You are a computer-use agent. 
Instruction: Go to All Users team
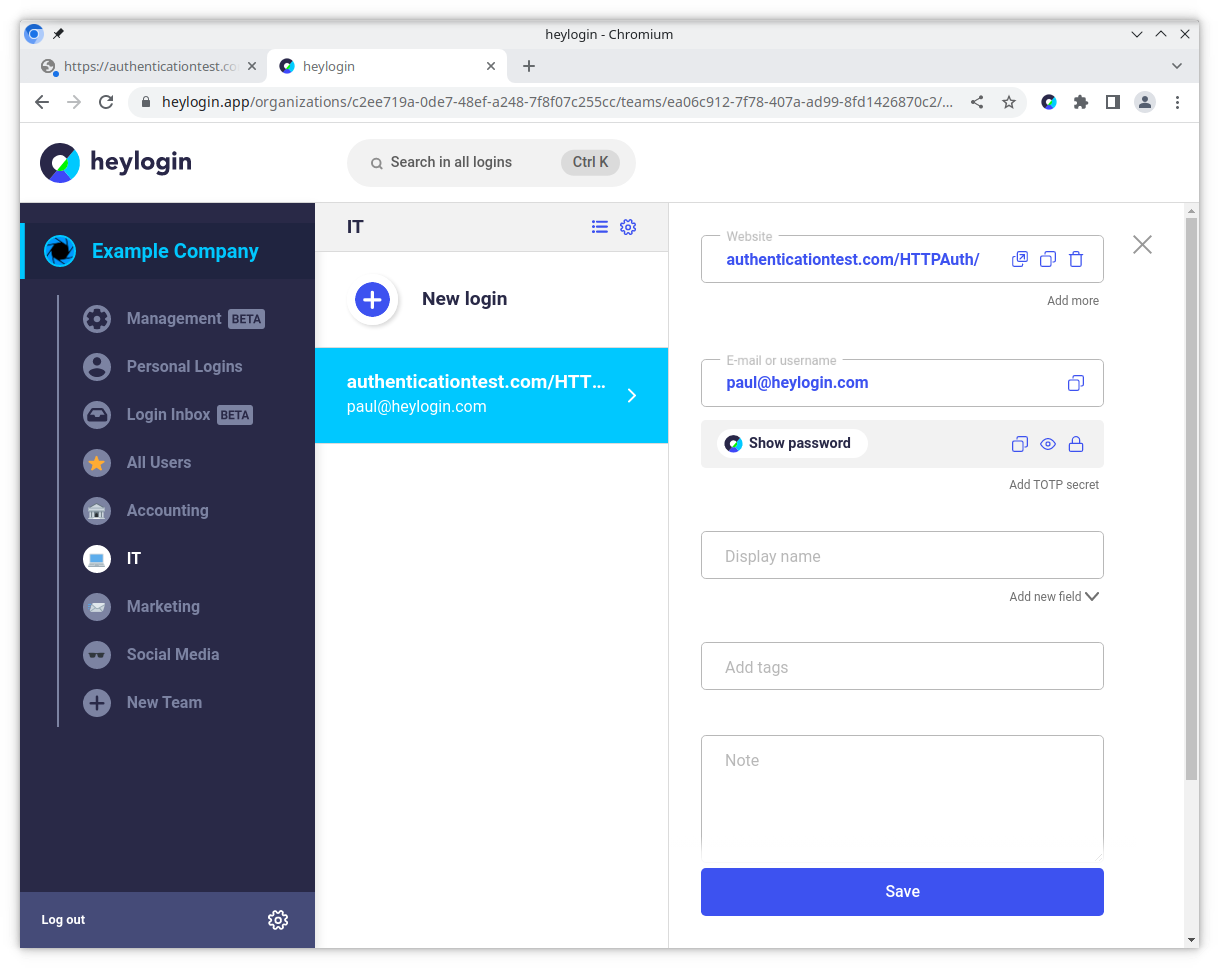coord(137,463)
